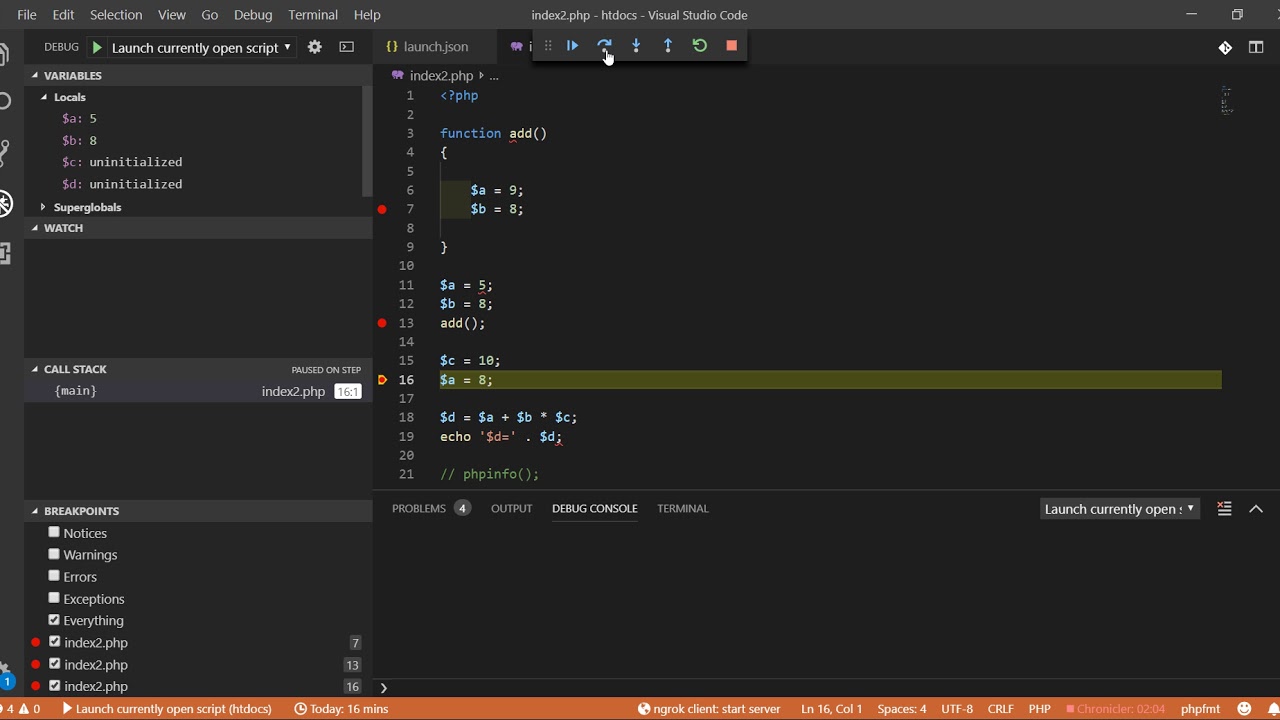Stop the debugging session
The image size is (1280, 720).
732,46
